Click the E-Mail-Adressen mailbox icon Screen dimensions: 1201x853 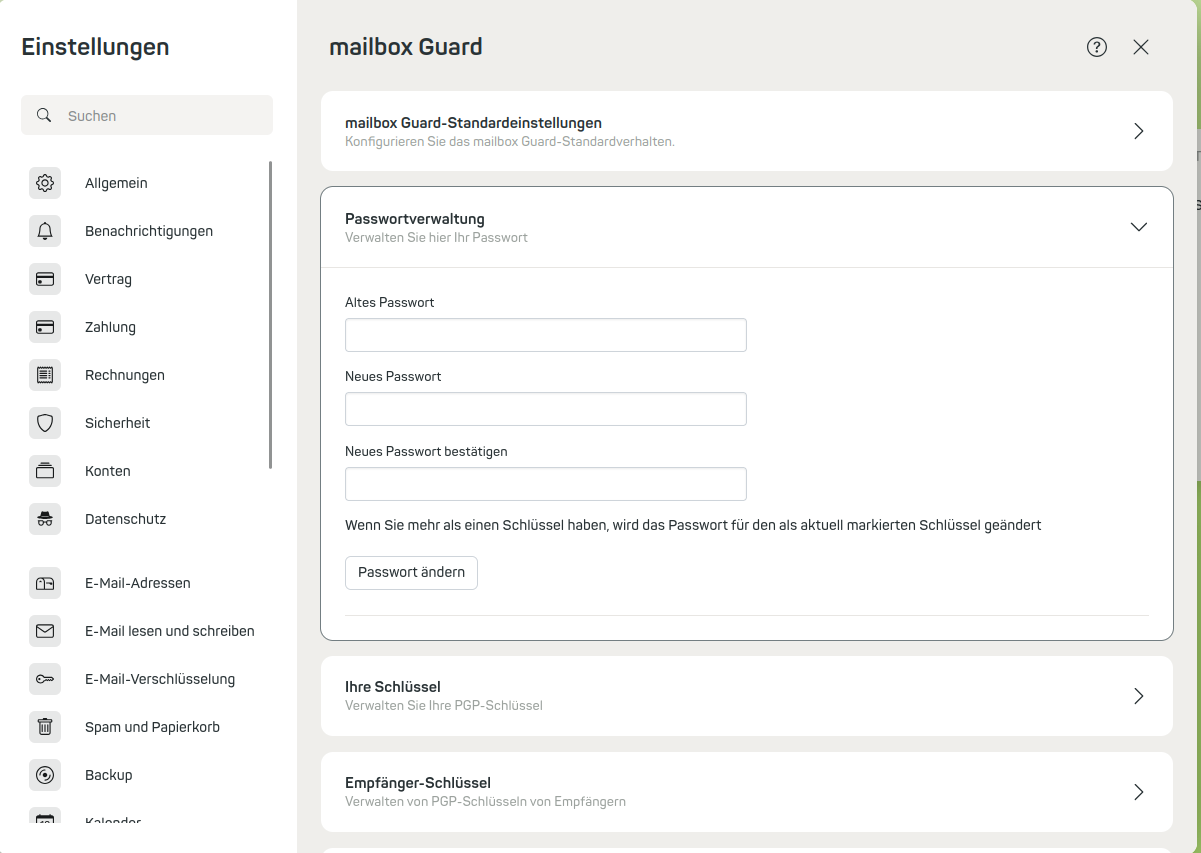(x=45, y=583)
